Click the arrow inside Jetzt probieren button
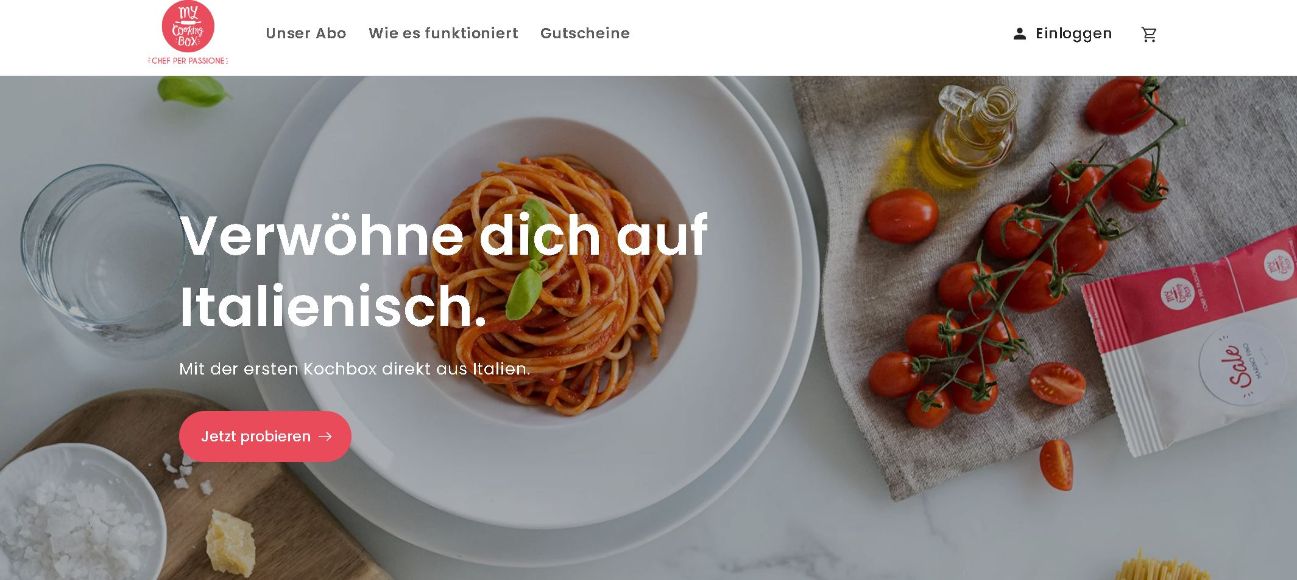This screenshot has width=1297, height=580. tap(325, 437)
